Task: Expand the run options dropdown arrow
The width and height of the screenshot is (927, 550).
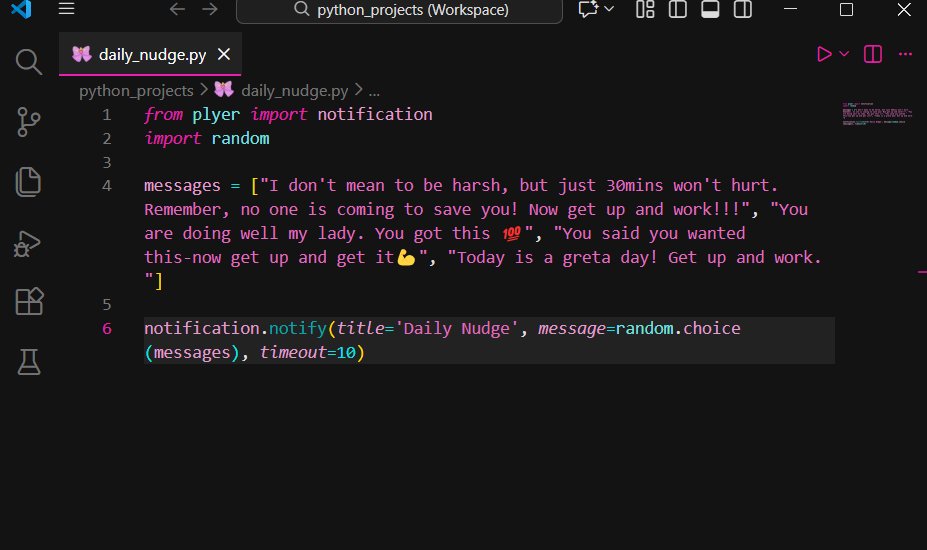Action: tap(844, 54)
